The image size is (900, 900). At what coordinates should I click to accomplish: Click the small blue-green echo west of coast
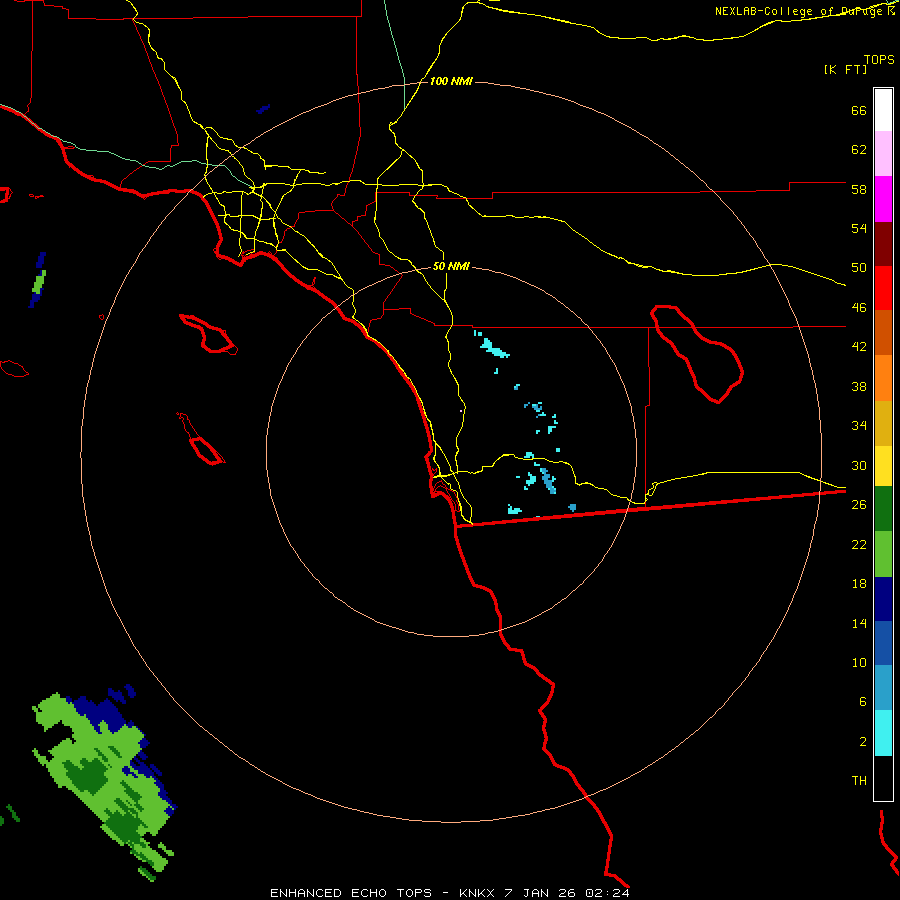point(38,280)
